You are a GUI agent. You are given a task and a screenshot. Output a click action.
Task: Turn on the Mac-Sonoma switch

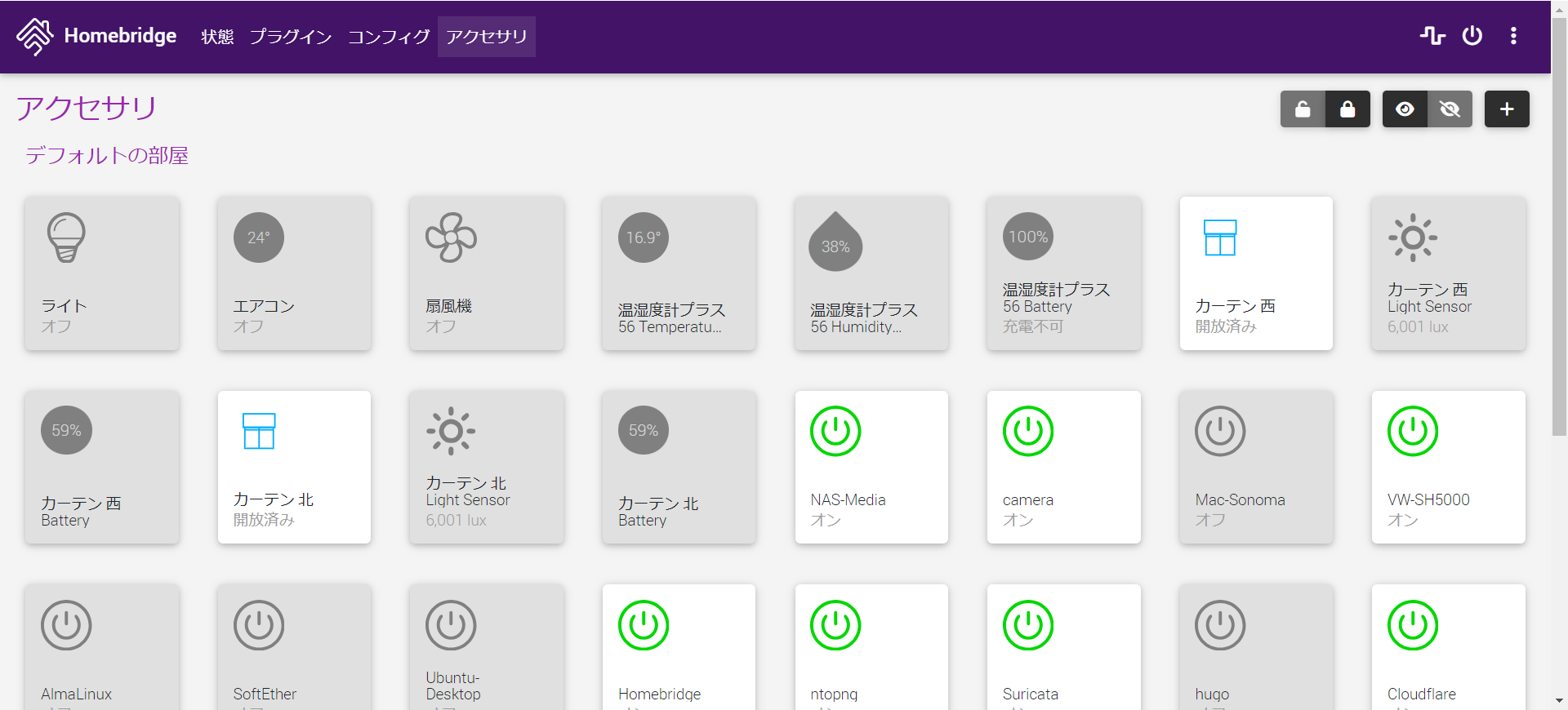[x=1220, y=431]
